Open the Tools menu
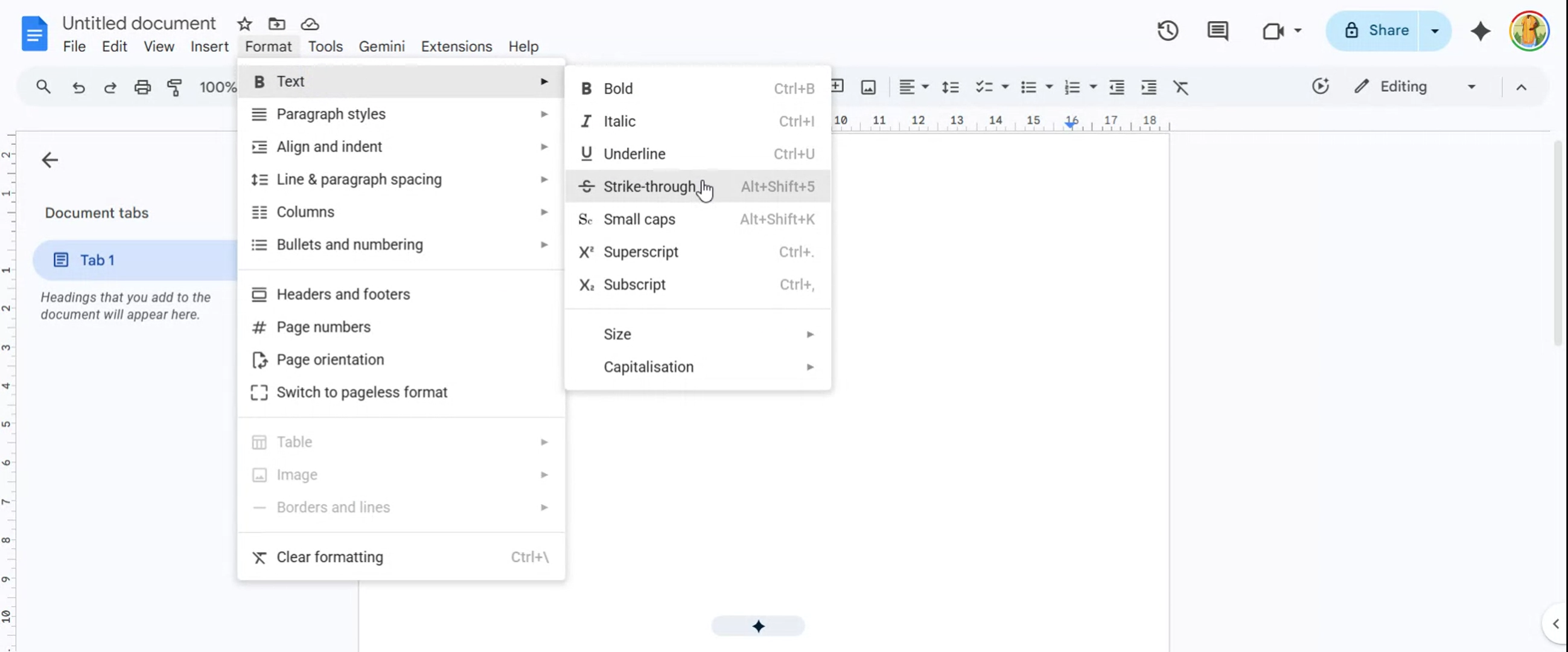This screenshot has width=1568, height=652. 325,46
